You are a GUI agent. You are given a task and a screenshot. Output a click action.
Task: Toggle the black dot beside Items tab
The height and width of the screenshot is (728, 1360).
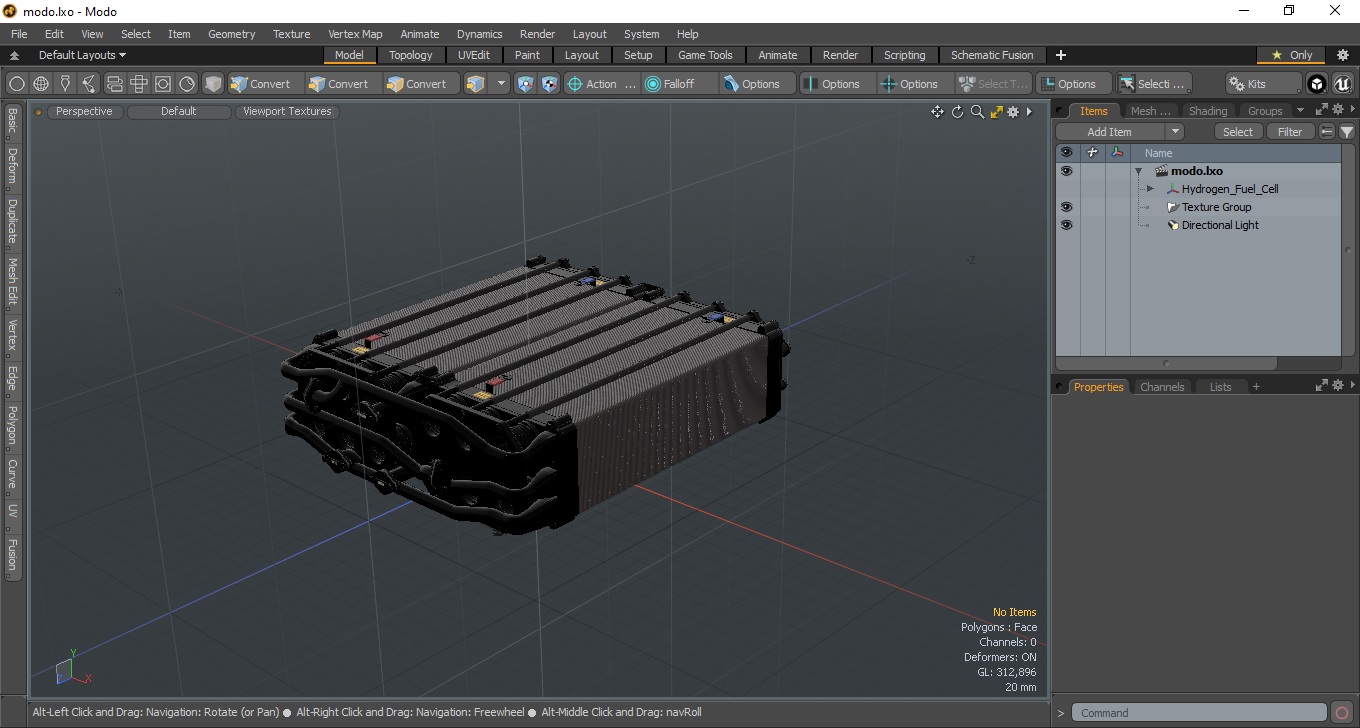click(x=1060, y=111)
